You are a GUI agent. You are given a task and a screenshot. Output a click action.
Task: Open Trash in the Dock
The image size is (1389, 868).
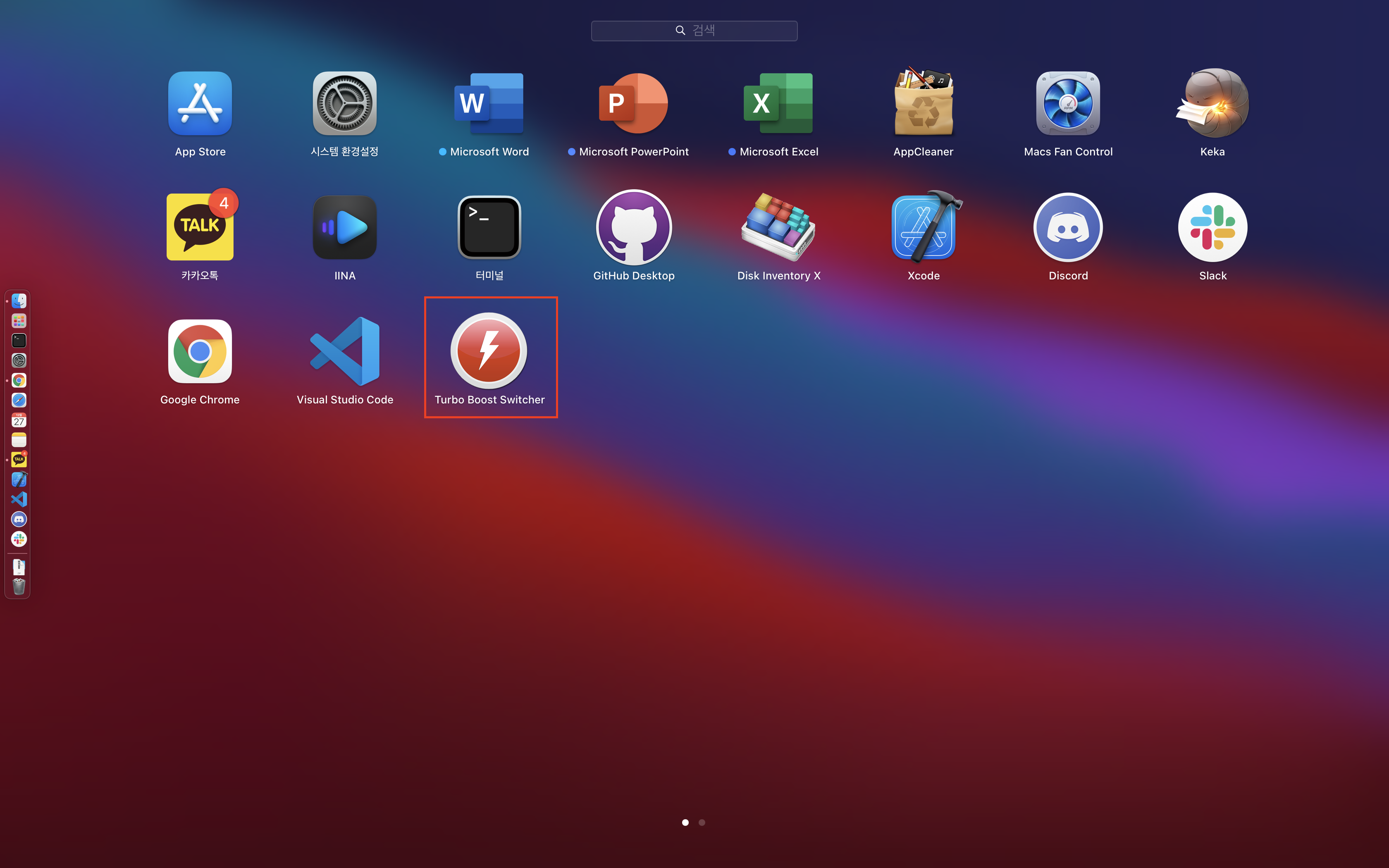coord(19,587)
